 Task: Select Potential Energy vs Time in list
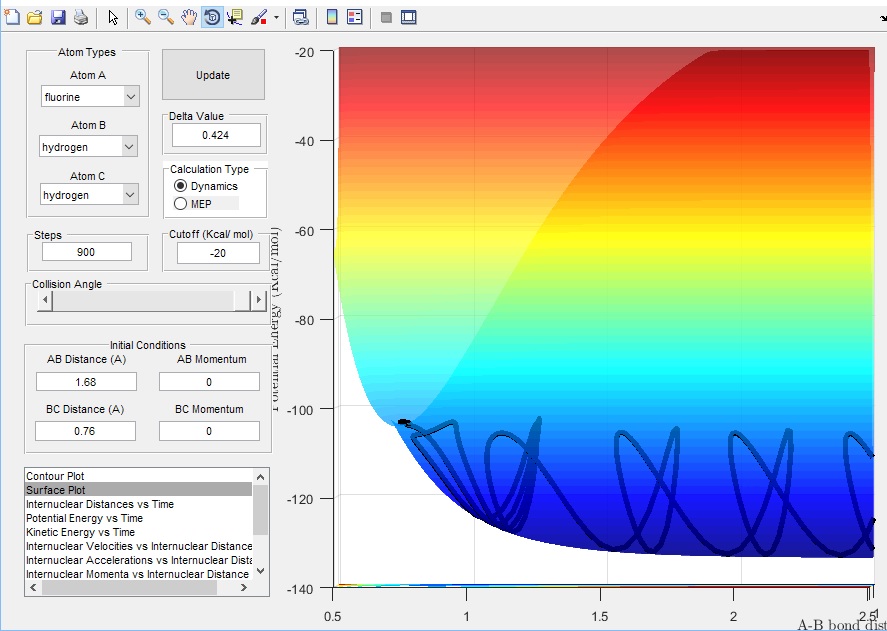[x=84, y=518]
